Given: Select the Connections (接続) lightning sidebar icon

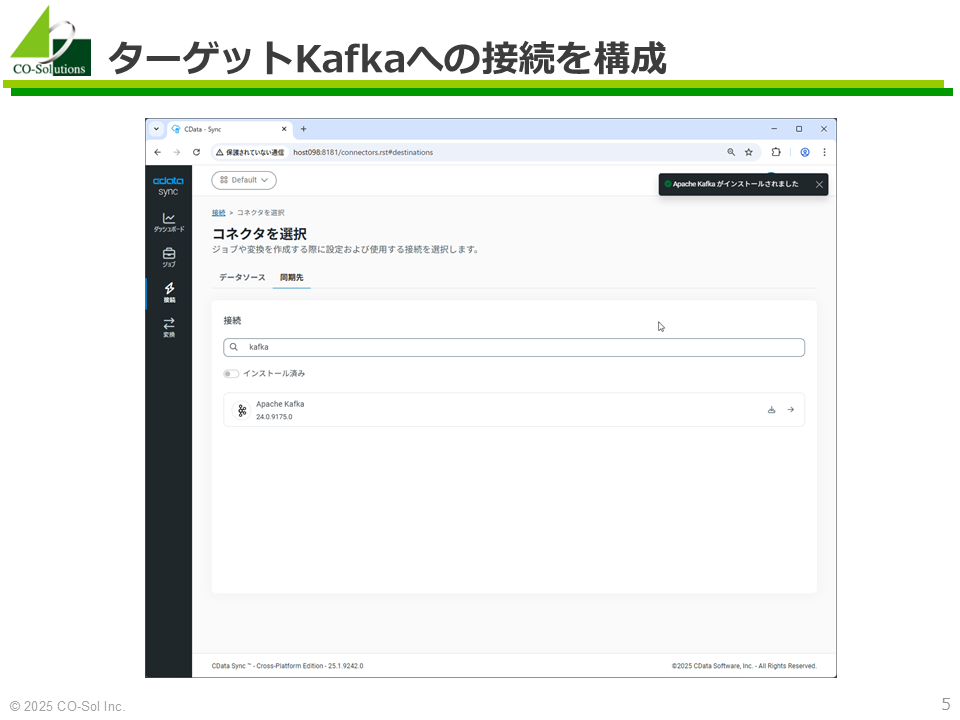Looking at the screenshot, I should click(169, 292).
